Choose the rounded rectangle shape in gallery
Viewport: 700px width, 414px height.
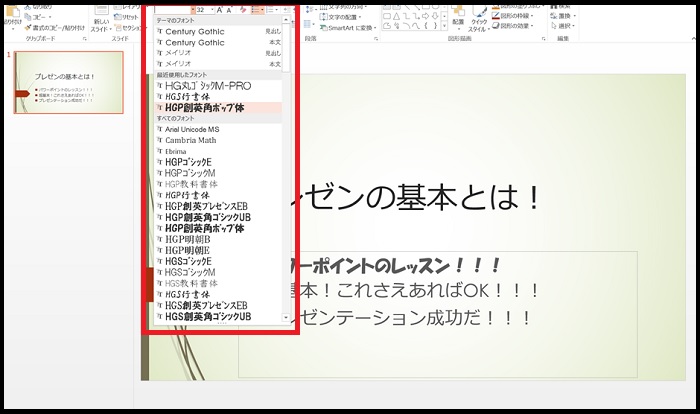pyautogui.click(x=387, y=16)
